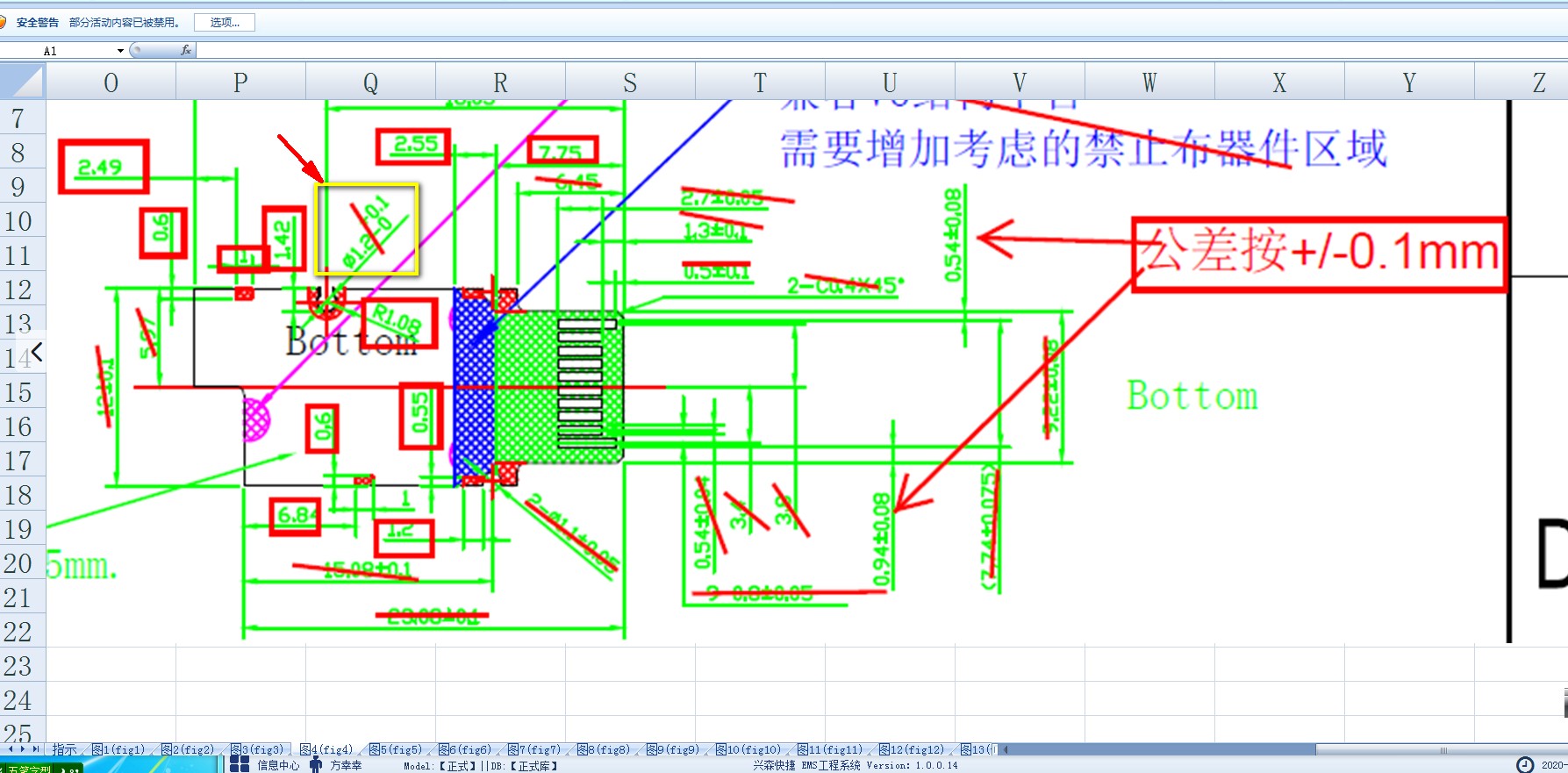The height and width of the screenshot is (773, 1568).
Task: Select column Y header
Action: point(1409,82)
